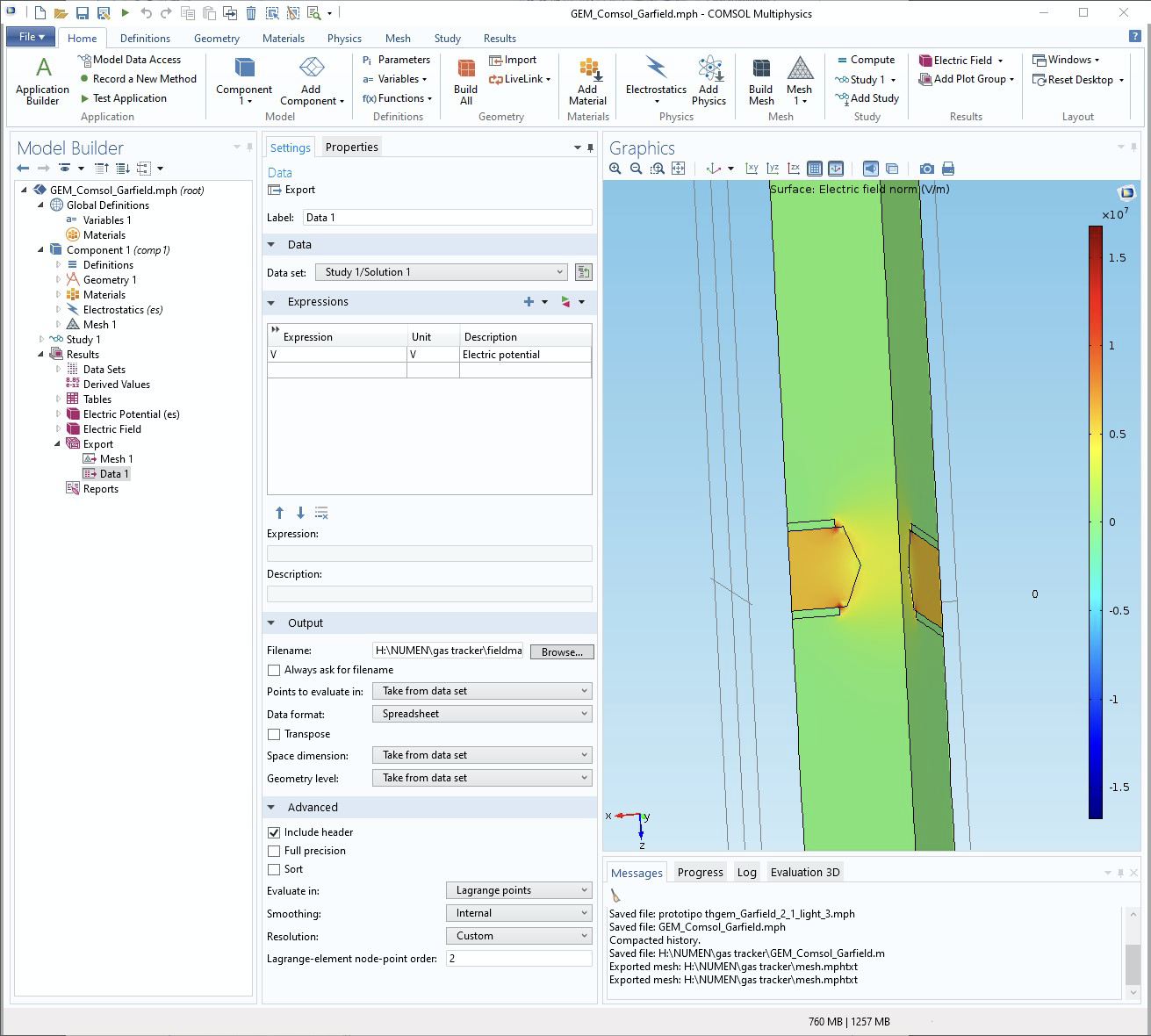This screenshot has height=1036, width=1151.
Task: Open the Data format dropdown
Action: [x=482, y=714]
